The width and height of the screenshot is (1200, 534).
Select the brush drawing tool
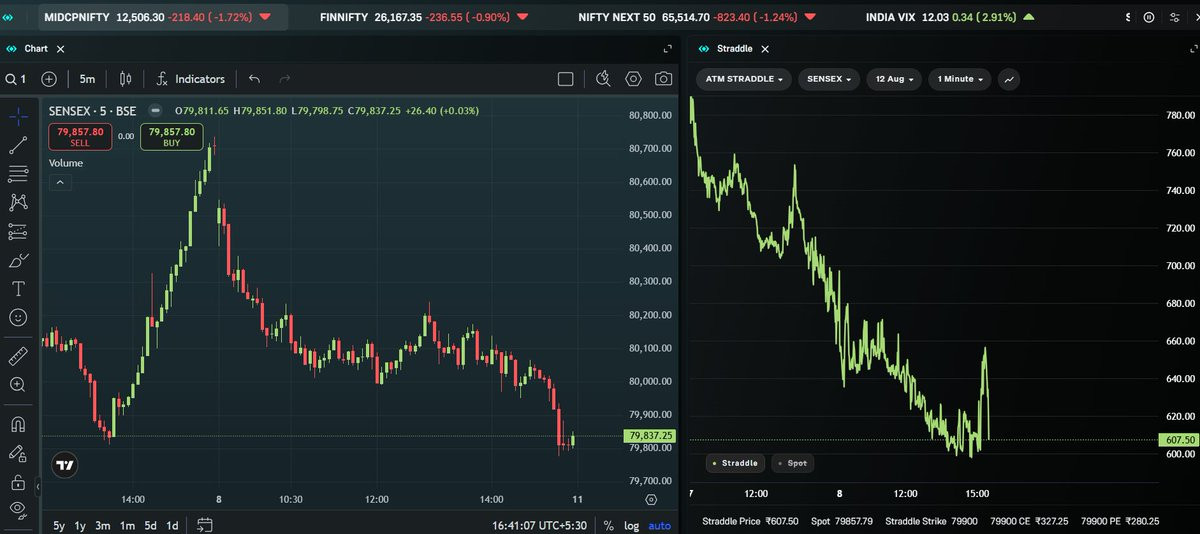[18, 260]
